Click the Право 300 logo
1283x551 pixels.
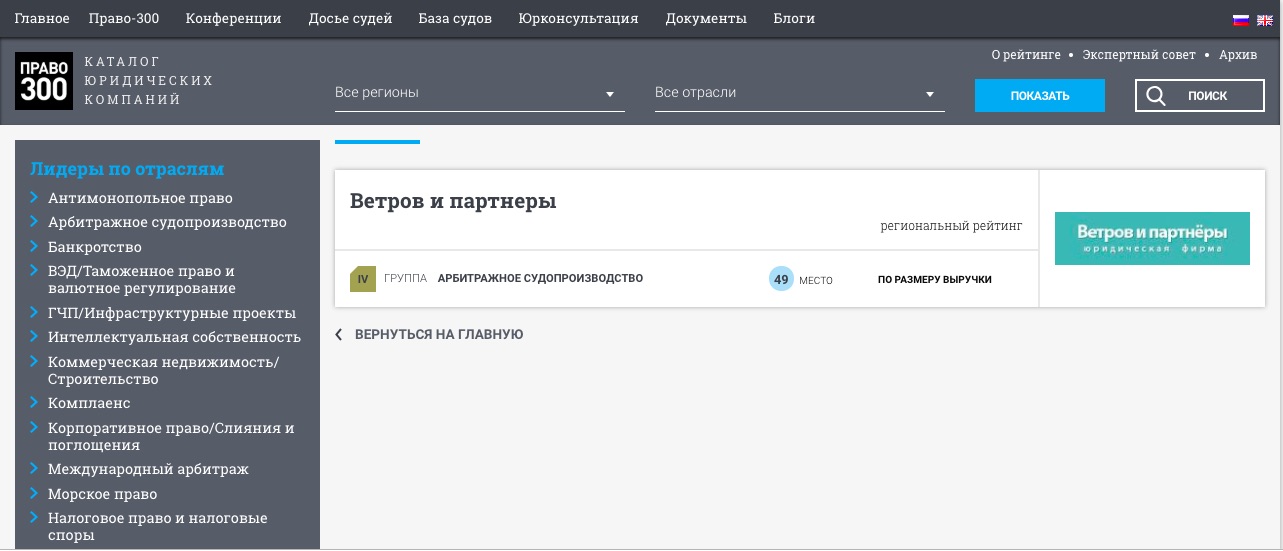click(44, 81)
